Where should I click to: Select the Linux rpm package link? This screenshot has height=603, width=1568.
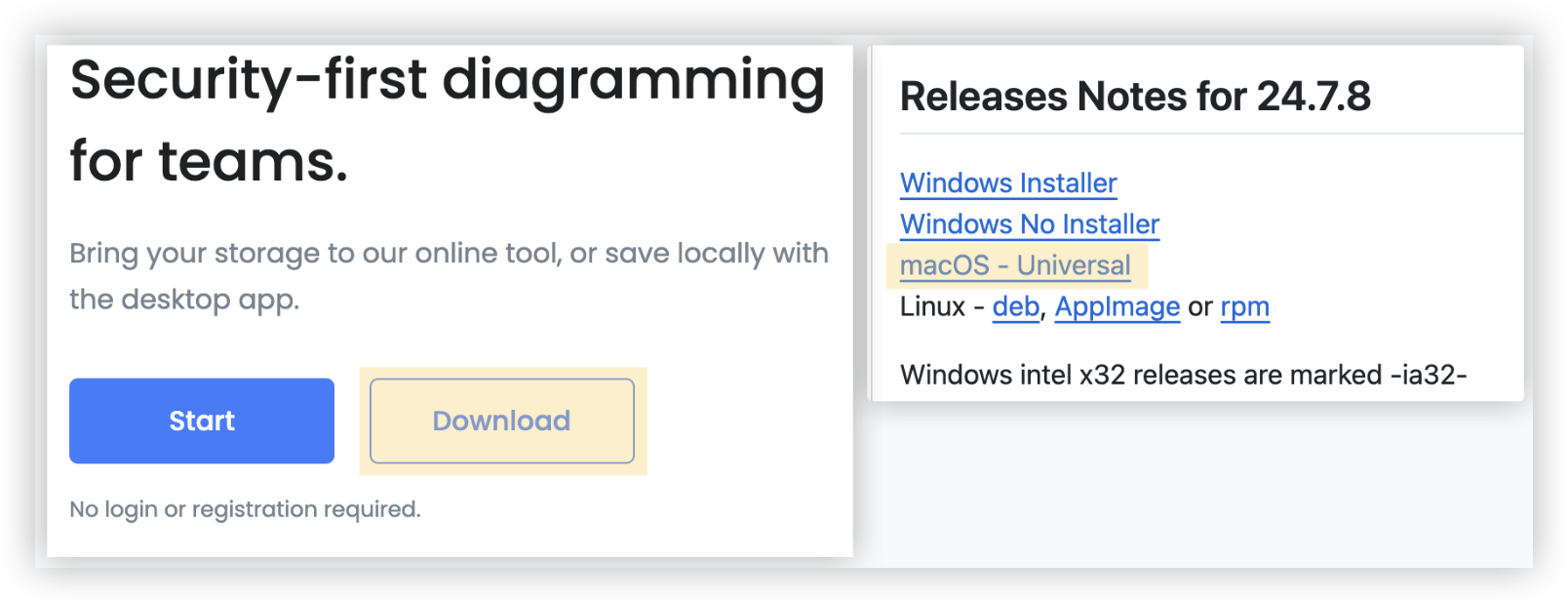coord(1244,306)
